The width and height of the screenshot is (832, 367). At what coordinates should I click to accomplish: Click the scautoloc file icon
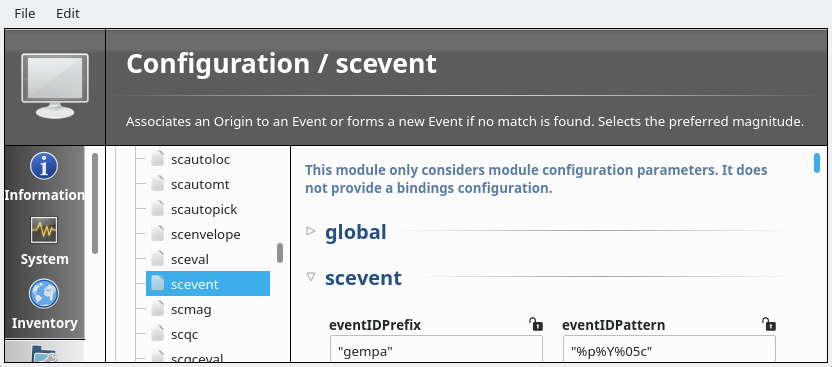point(158,159)
